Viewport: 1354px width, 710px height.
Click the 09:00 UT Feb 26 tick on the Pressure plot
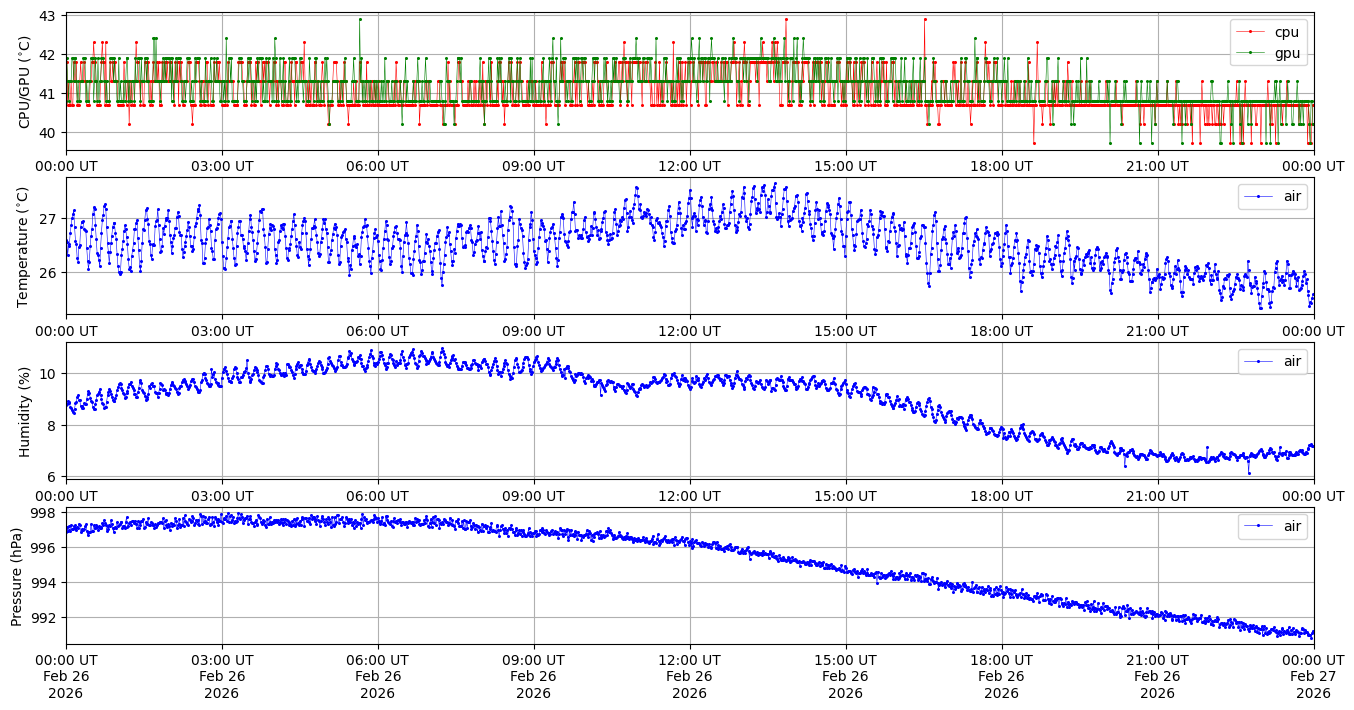click(533, 676)
